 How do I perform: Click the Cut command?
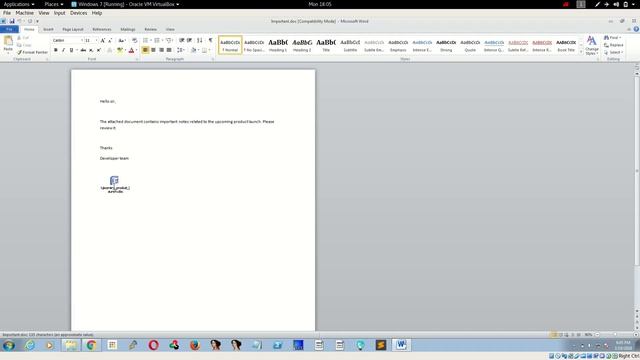[23, 38]
